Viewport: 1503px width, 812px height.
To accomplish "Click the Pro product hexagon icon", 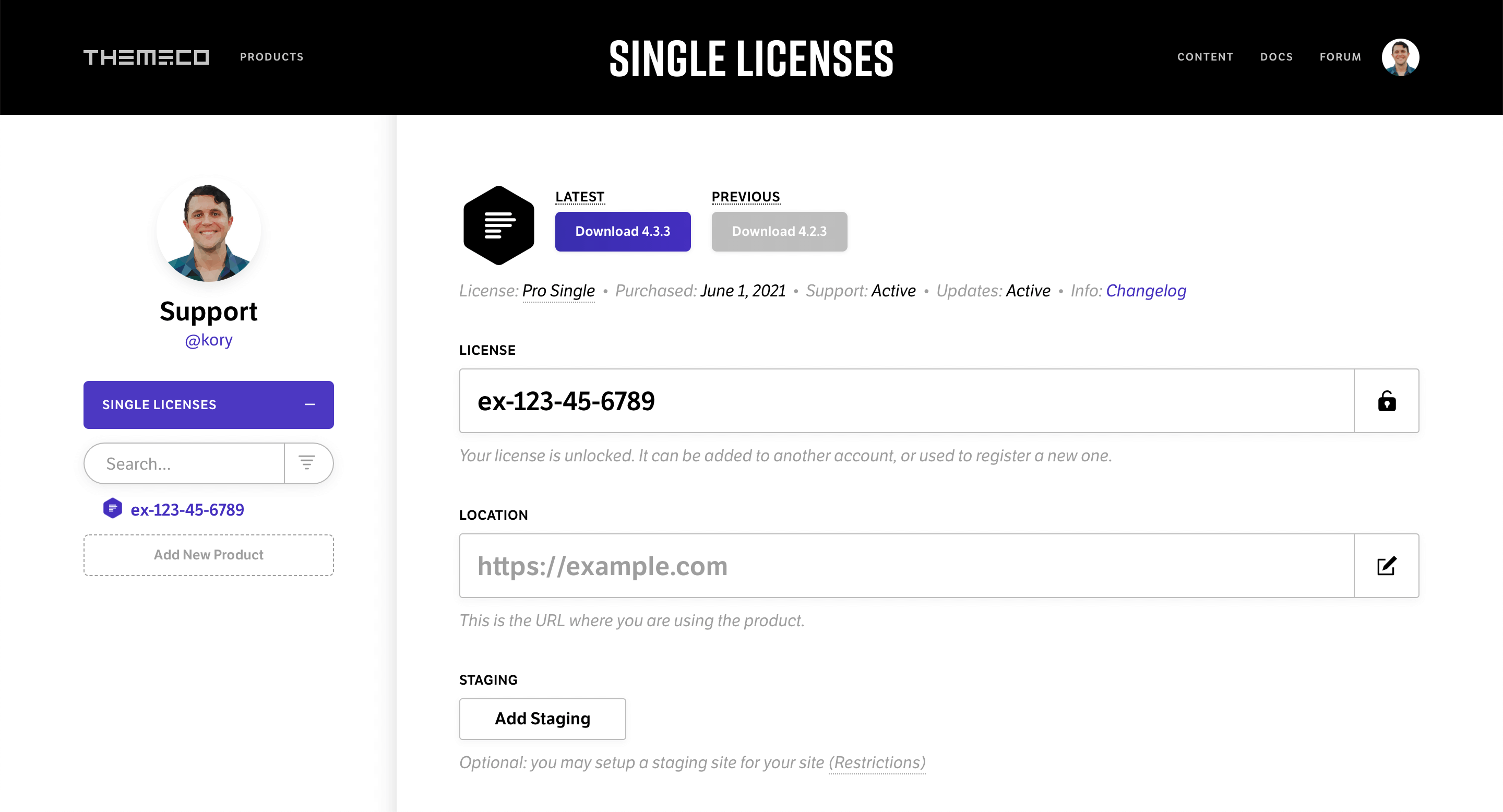I will tap(498, 225).
